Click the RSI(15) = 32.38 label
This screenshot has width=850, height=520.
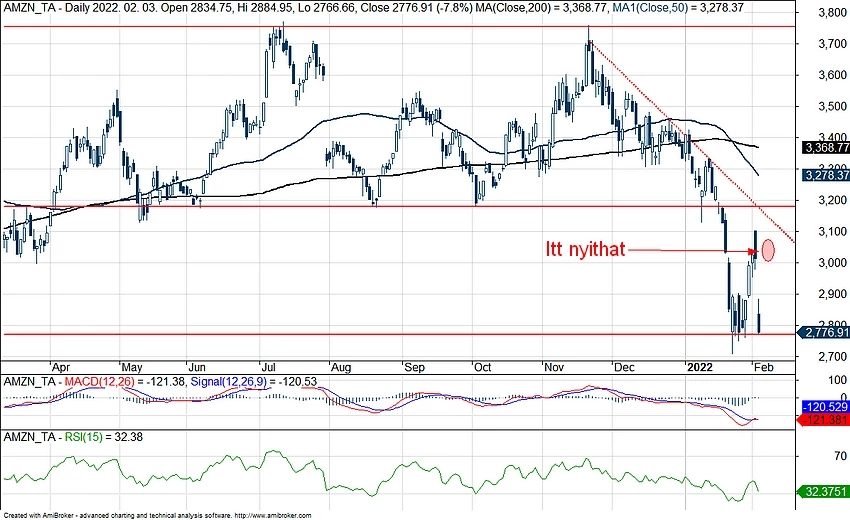104,436
